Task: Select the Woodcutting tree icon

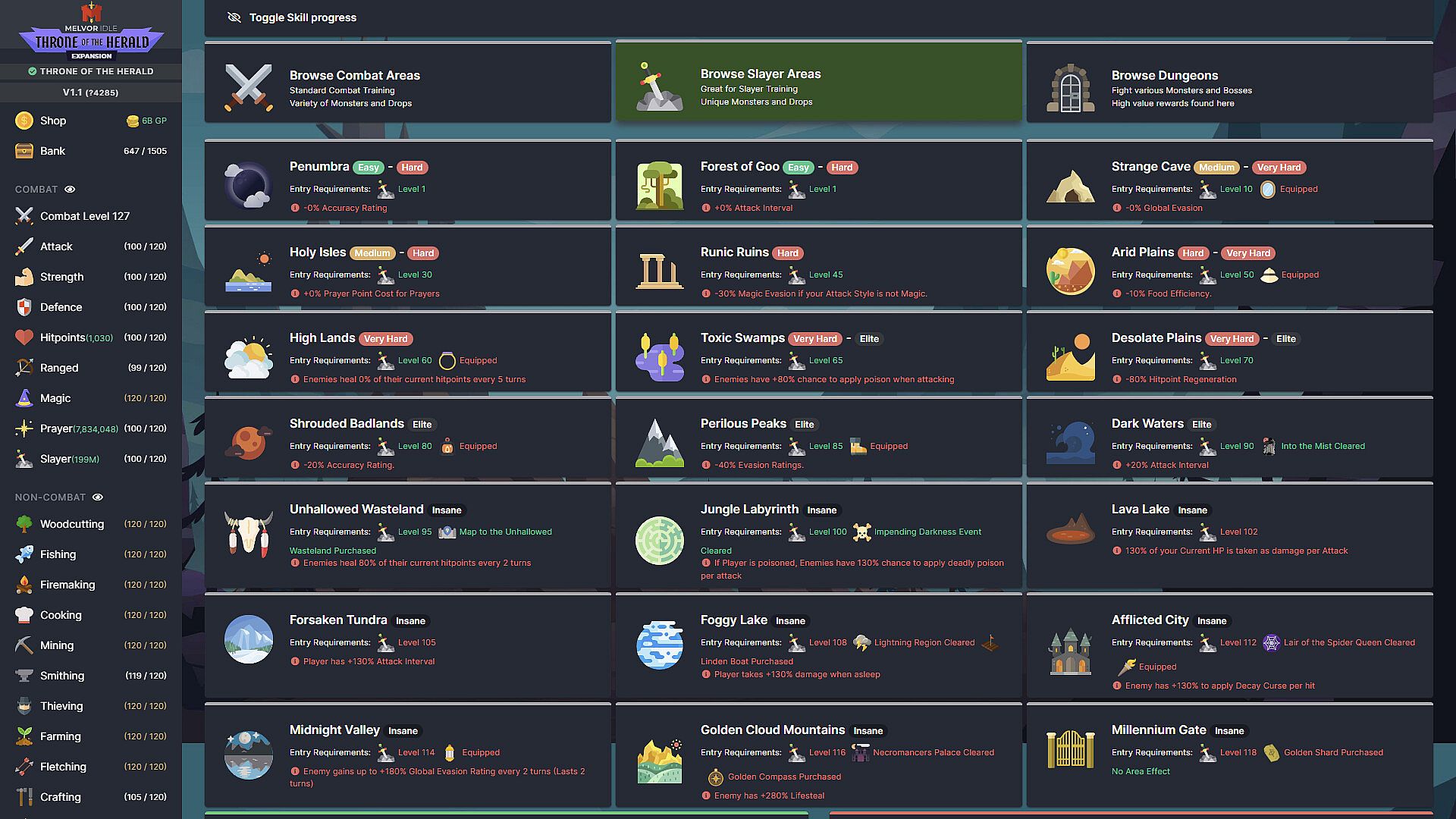Action: [x=24, y=524]
